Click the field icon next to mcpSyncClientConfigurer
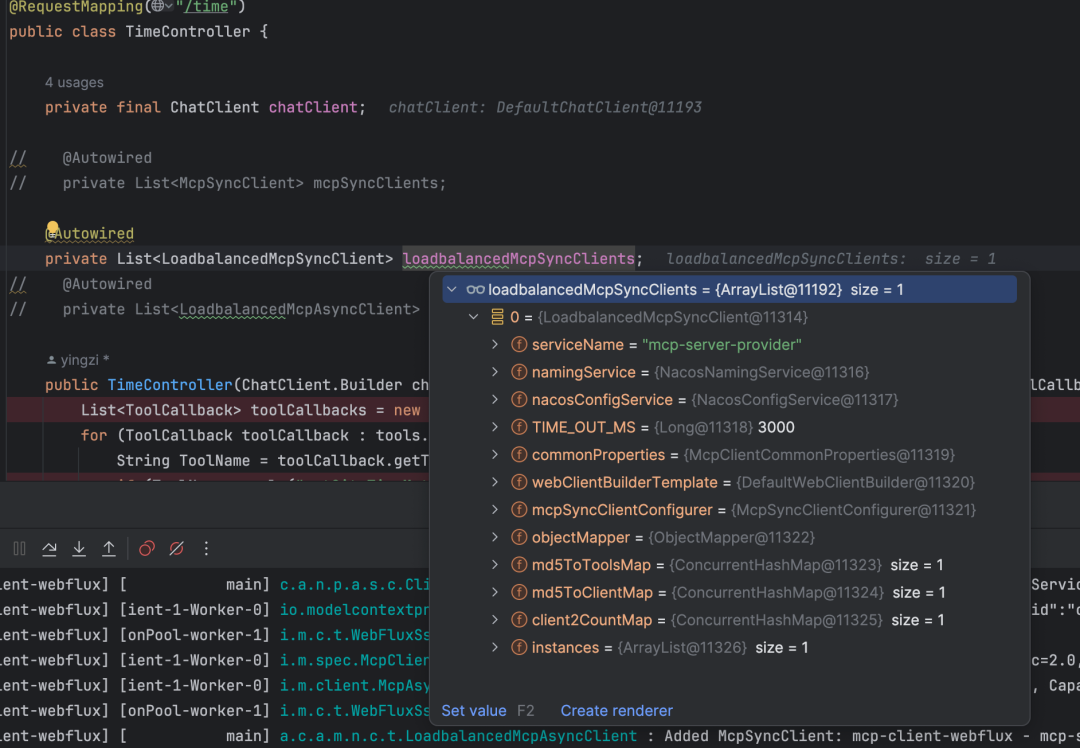The height and width of the screenshot is (748, 1080). point(519,510)
